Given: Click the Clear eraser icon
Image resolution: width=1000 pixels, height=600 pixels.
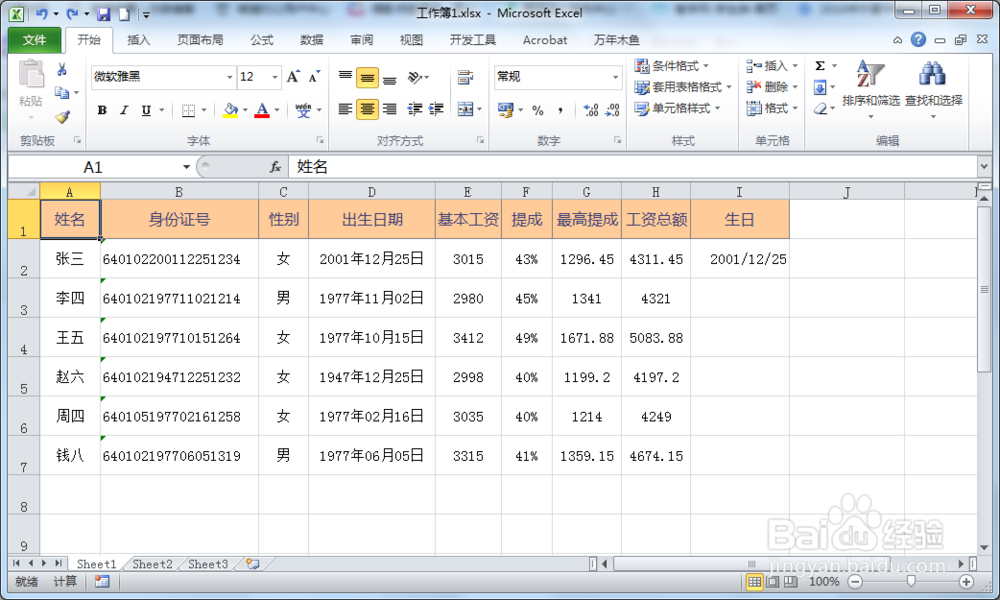Looking at the screenshot, I should 820,109.
